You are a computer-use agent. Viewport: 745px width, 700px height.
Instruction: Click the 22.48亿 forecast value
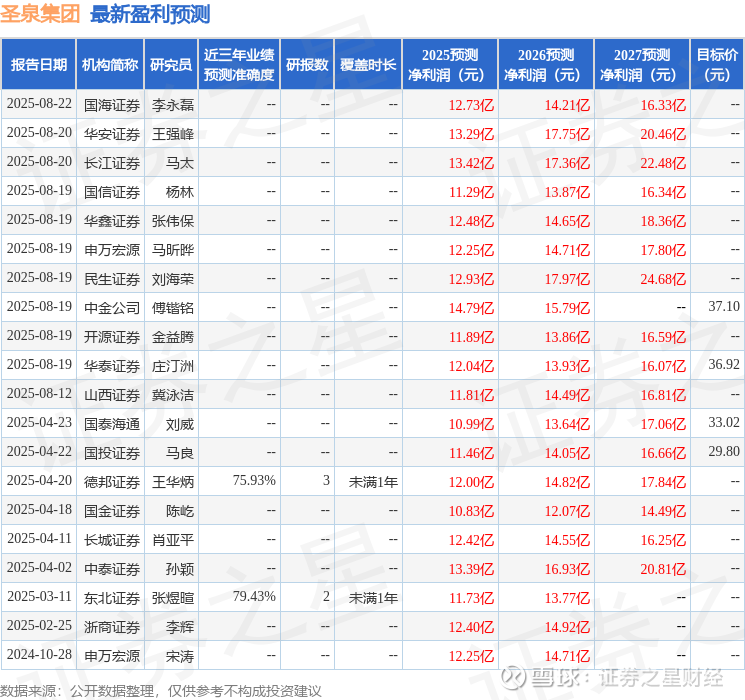click(x=663, y=163)
